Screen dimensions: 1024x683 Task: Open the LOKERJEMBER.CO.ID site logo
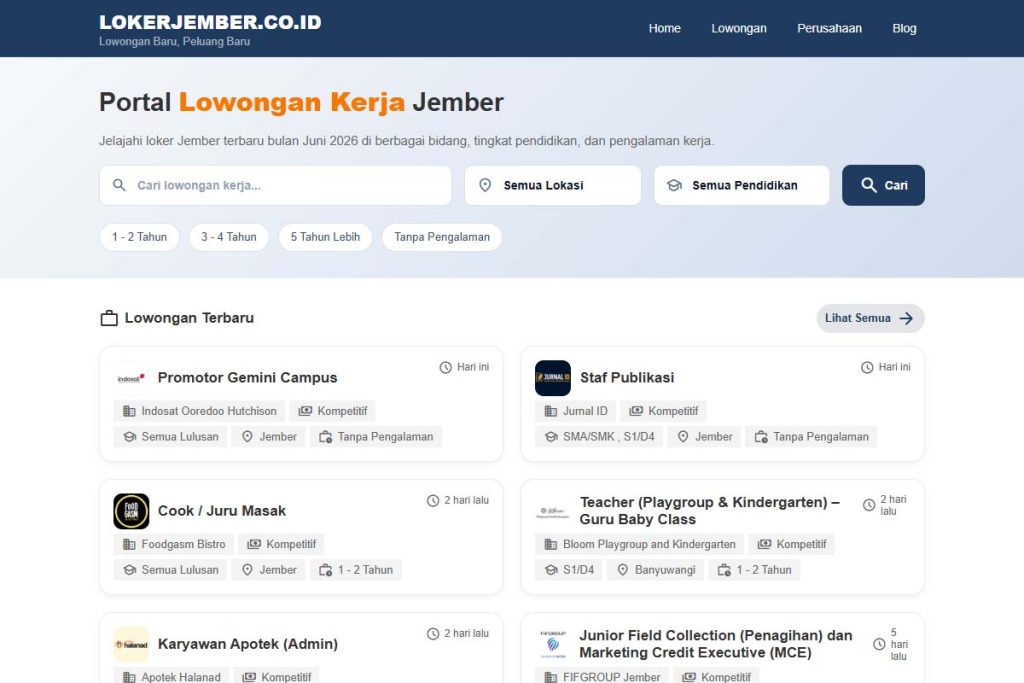coord(210,22)
